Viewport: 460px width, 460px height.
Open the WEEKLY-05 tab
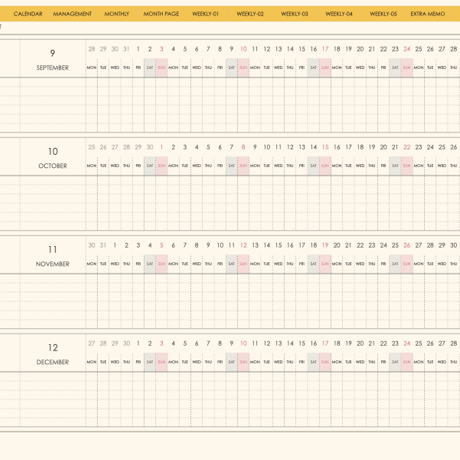coord(383,14)
